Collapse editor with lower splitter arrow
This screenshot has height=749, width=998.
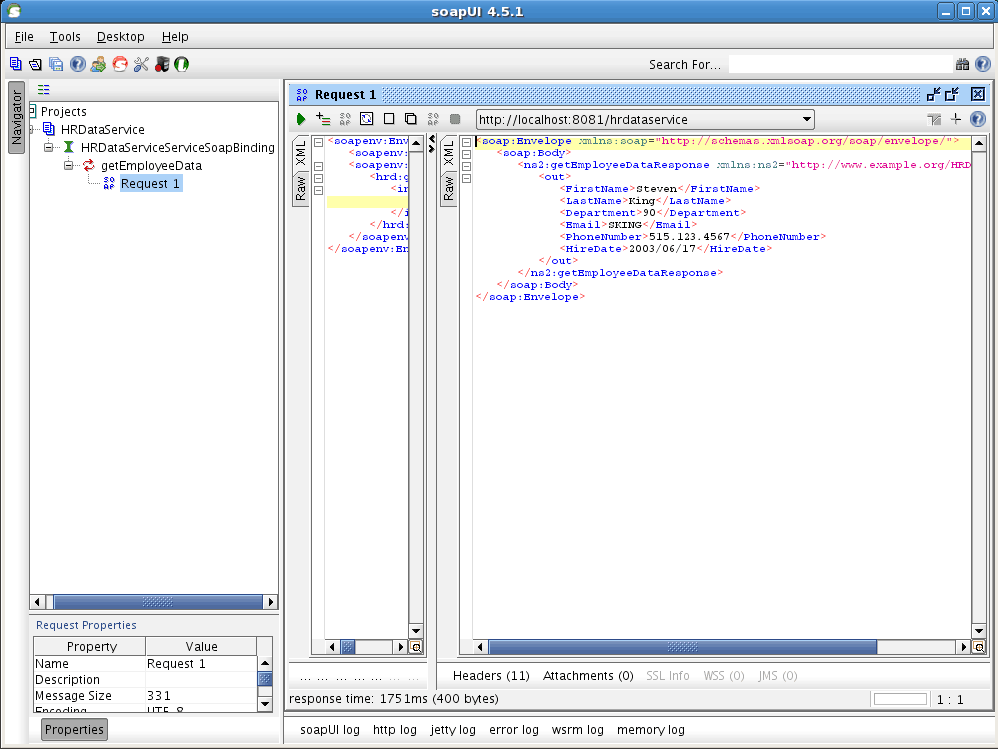pos(432,149)
